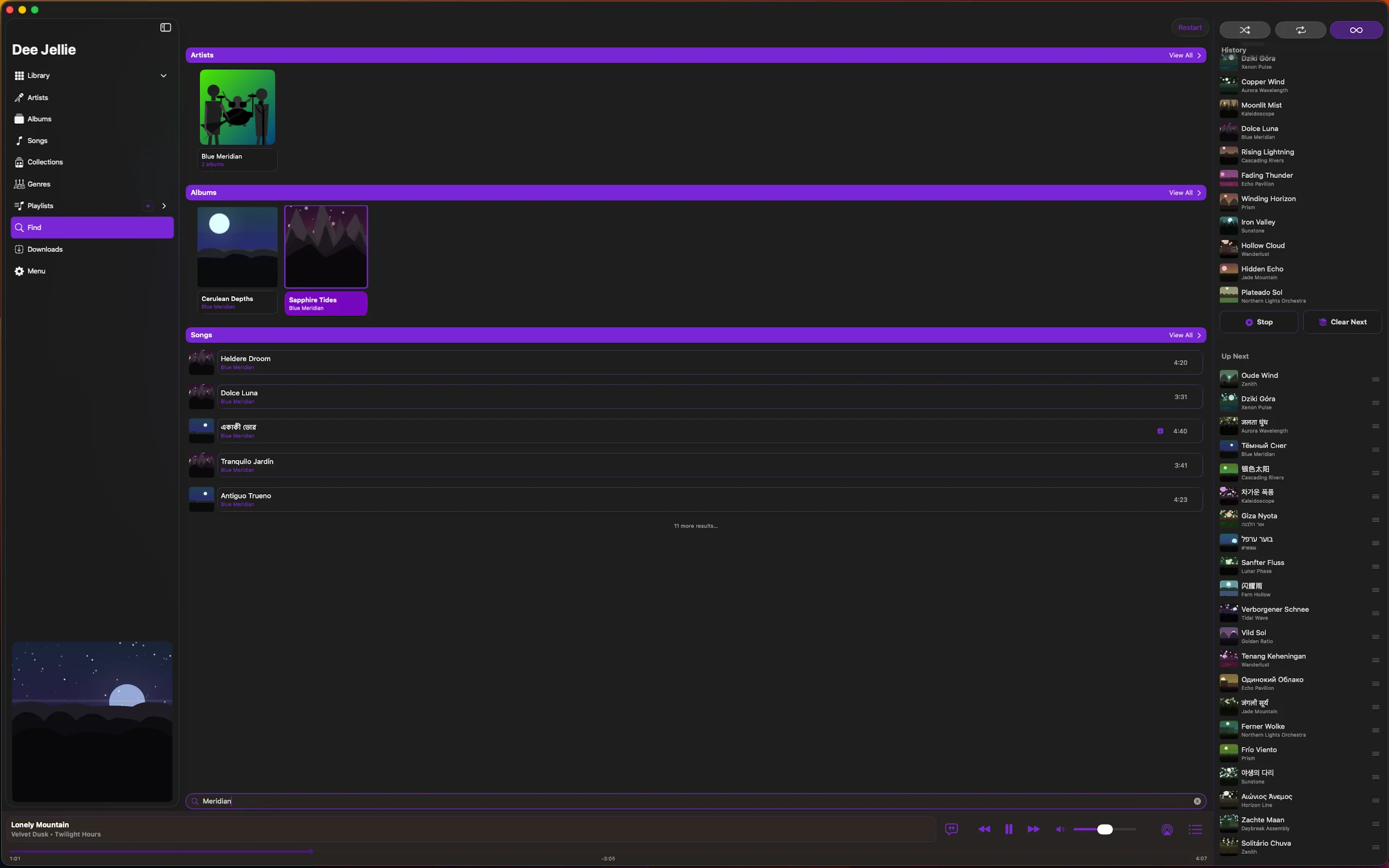Click the Clear Next button
The height and width of the screenshot is (868, 1389).
pos(1342,322)
